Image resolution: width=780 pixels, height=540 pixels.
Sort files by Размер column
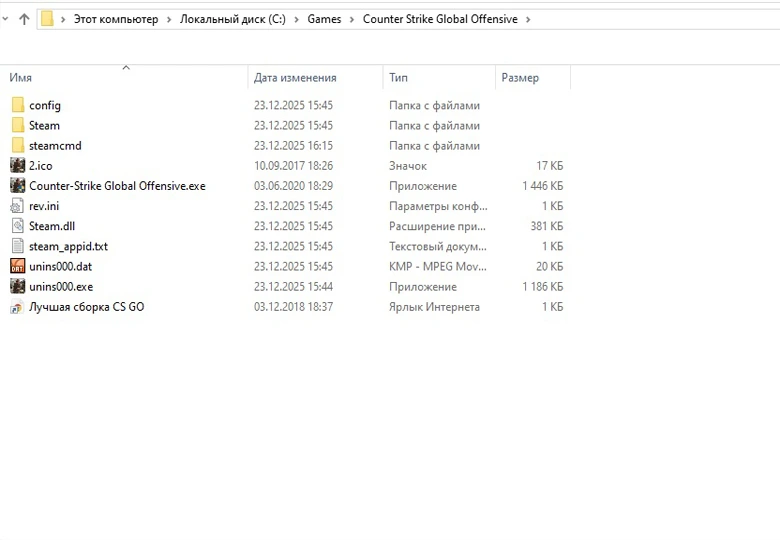[x=520, y=78]
